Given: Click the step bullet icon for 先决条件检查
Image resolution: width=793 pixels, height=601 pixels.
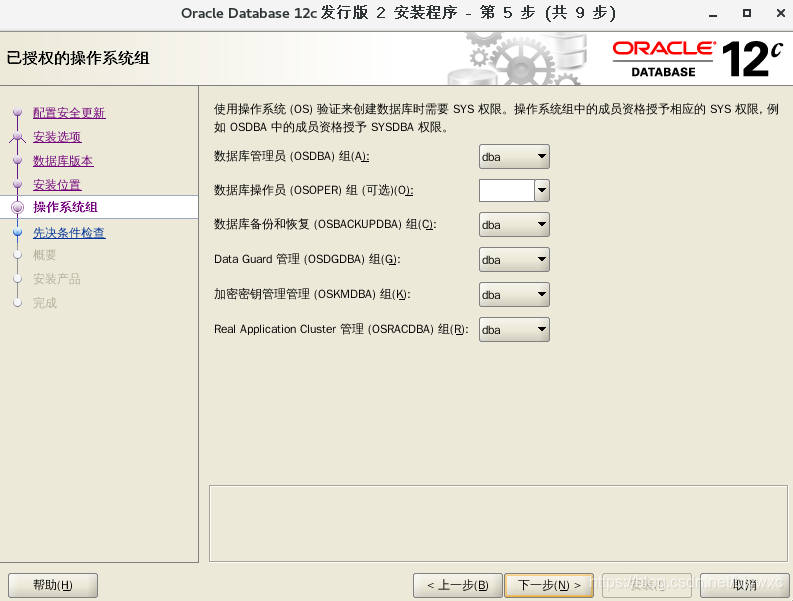Looking at the screenshot, I should (x=18, y=232).
